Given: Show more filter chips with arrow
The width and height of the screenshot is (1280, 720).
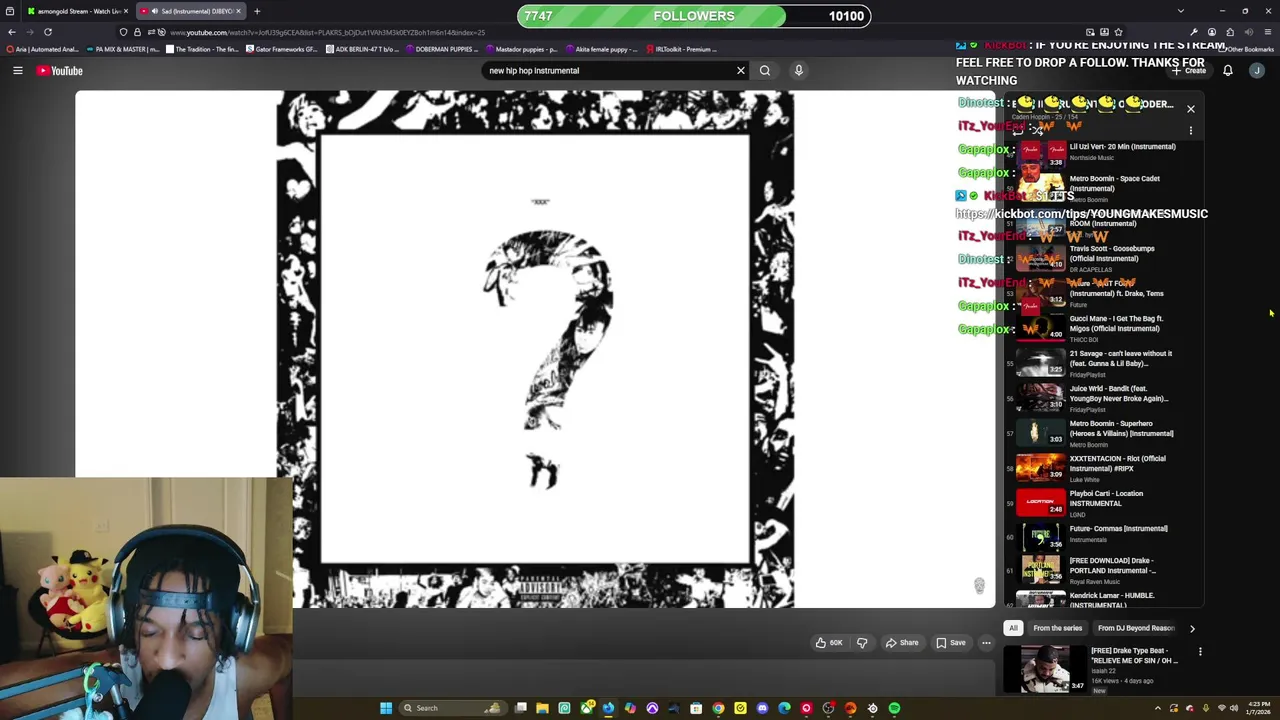Looking at the screenshot, I should (x=1192, y=629).
